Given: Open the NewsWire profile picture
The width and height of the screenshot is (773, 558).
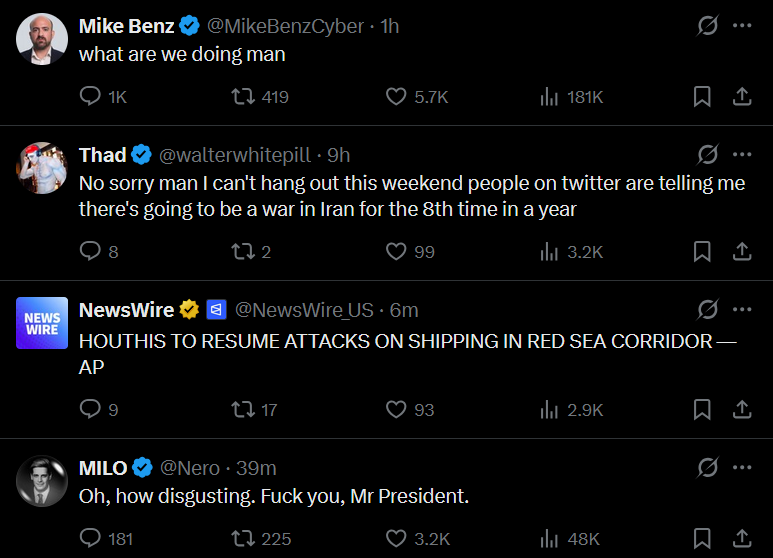Looking at the screenshot, I should (42, 323).
